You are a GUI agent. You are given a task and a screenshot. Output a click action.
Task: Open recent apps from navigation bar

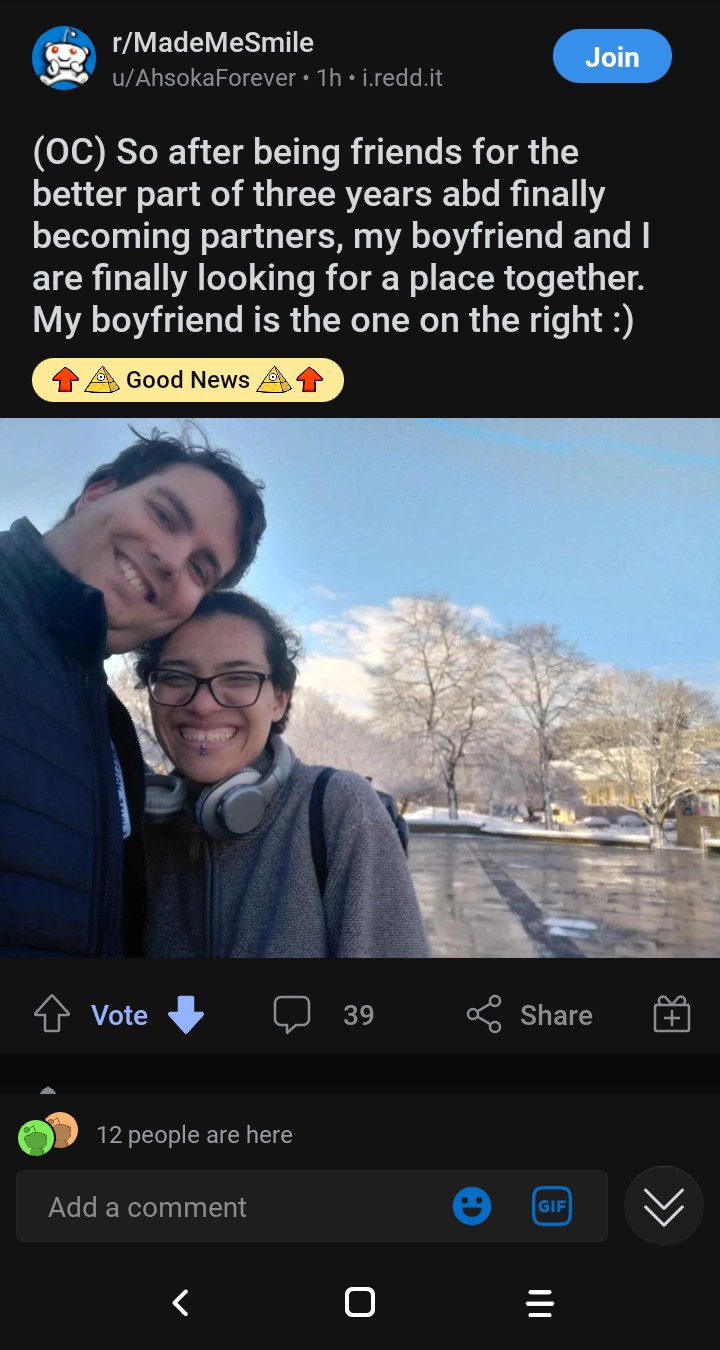539,1302
